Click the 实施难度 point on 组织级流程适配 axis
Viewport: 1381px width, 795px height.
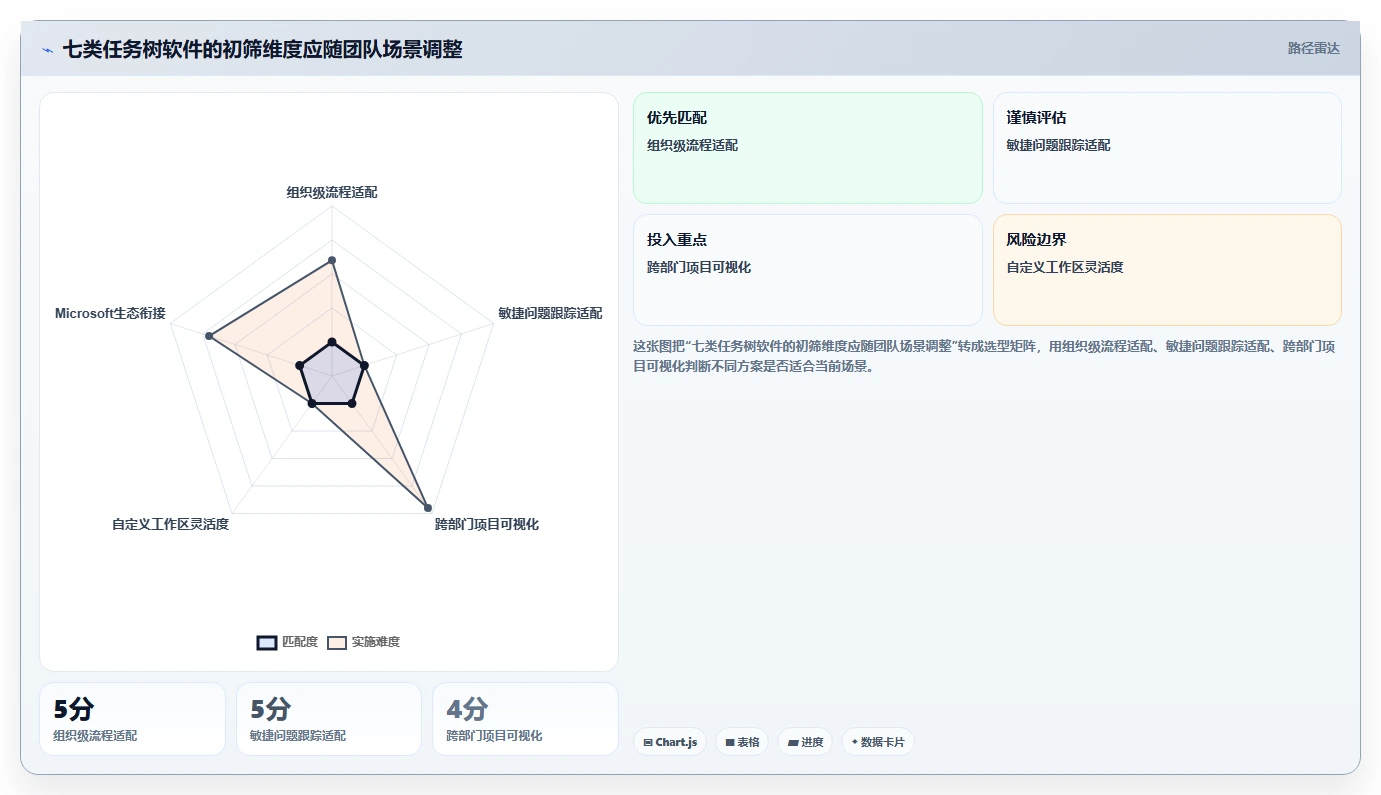click(332, 260)
